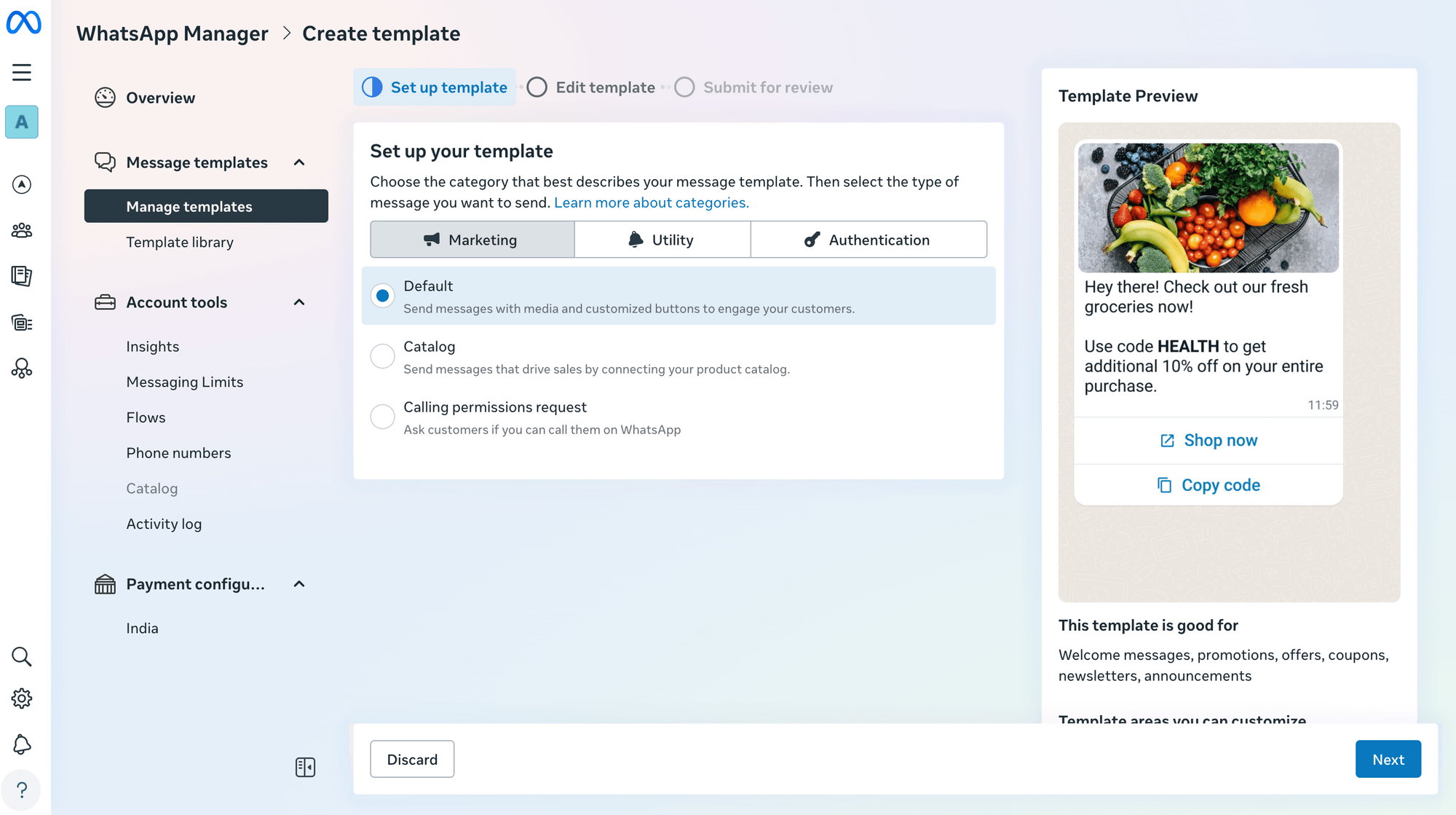Viewport: 1456px width, 815px height.
Task: Collapse the Payment configuration section
Action: [298, 583]
